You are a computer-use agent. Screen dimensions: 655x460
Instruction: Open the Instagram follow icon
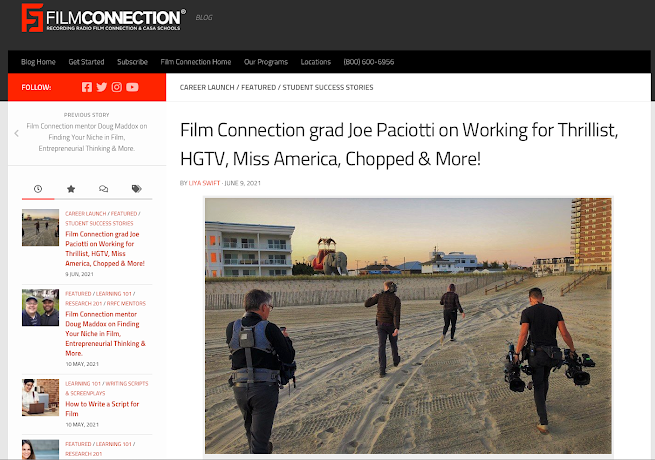pyautogui.click(x=117, y=87)
